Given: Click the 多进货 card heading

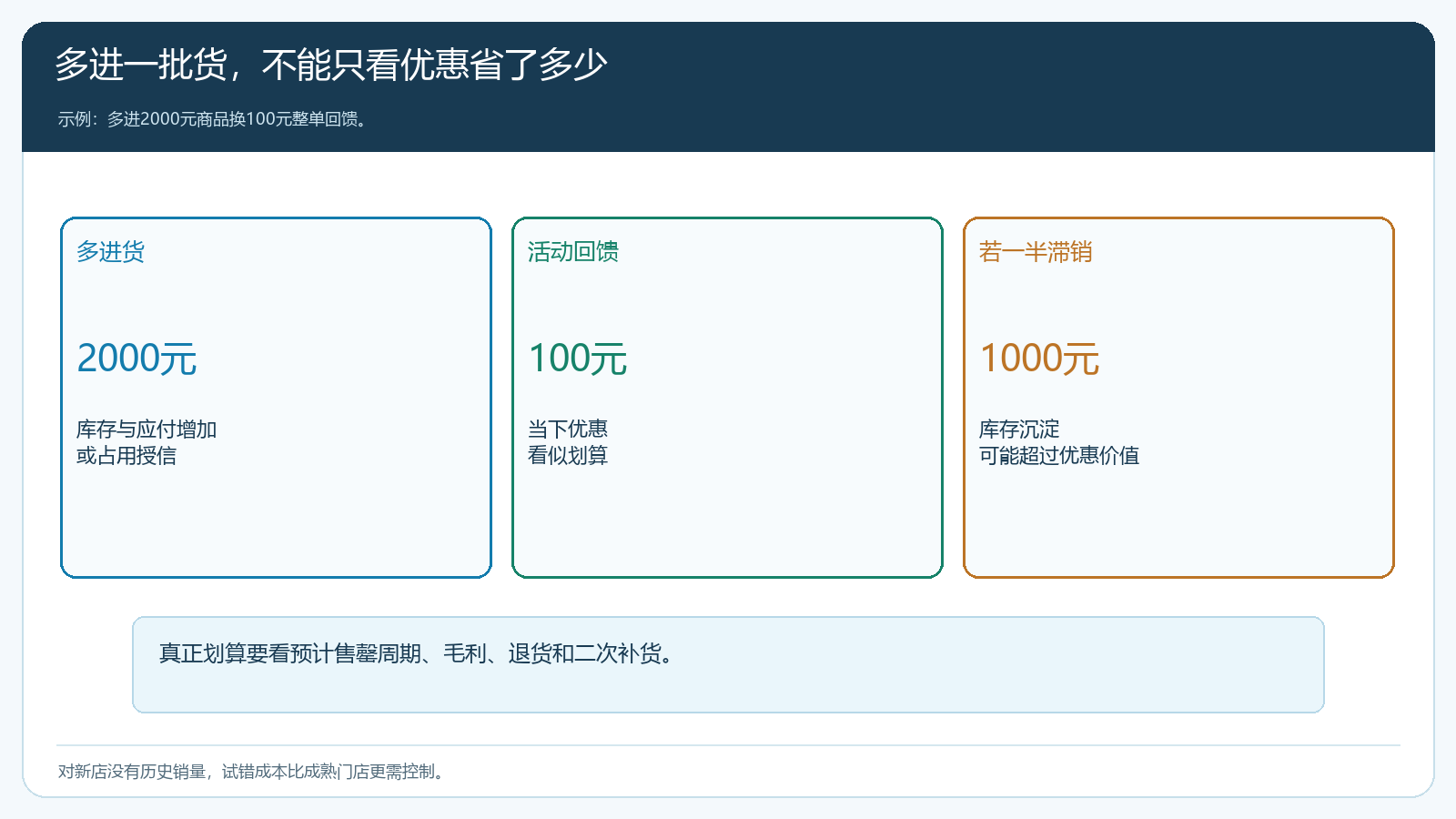Looking at the screenshot, I should click(x=110, y=251).
